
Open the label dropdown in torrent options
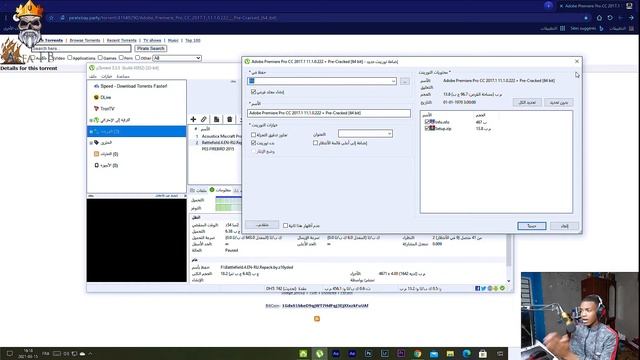click(365, 133)
